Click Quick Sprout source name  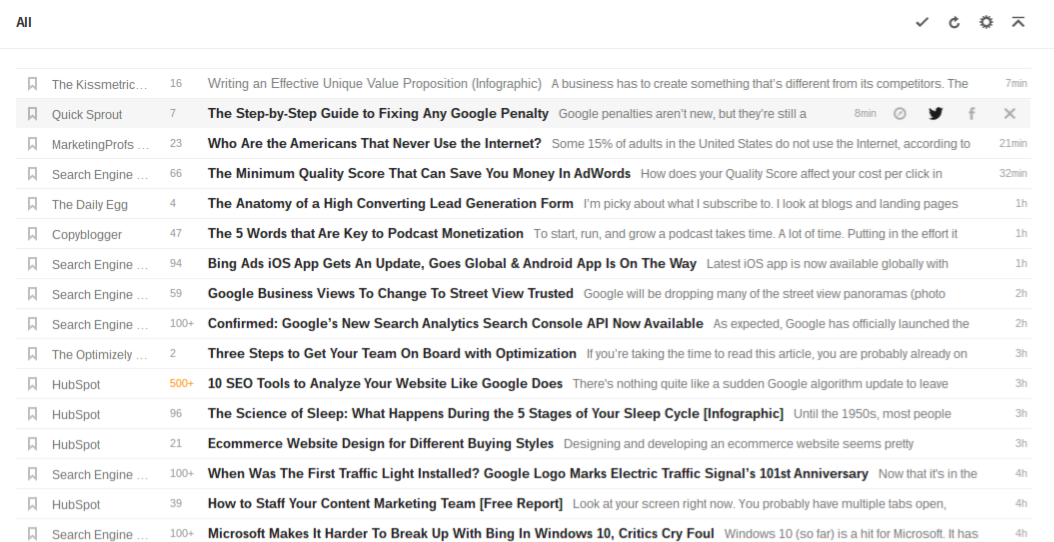[87, 115]
